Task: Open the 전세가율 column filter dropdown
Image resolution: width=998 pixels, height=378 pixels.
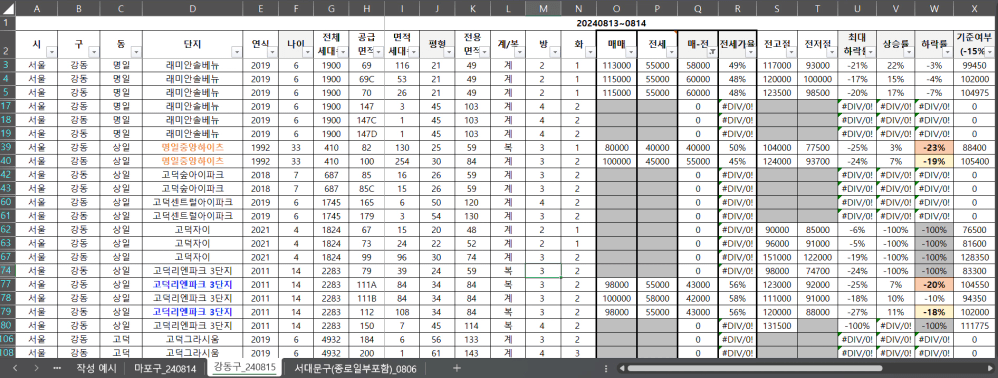Action: point(750,52)
